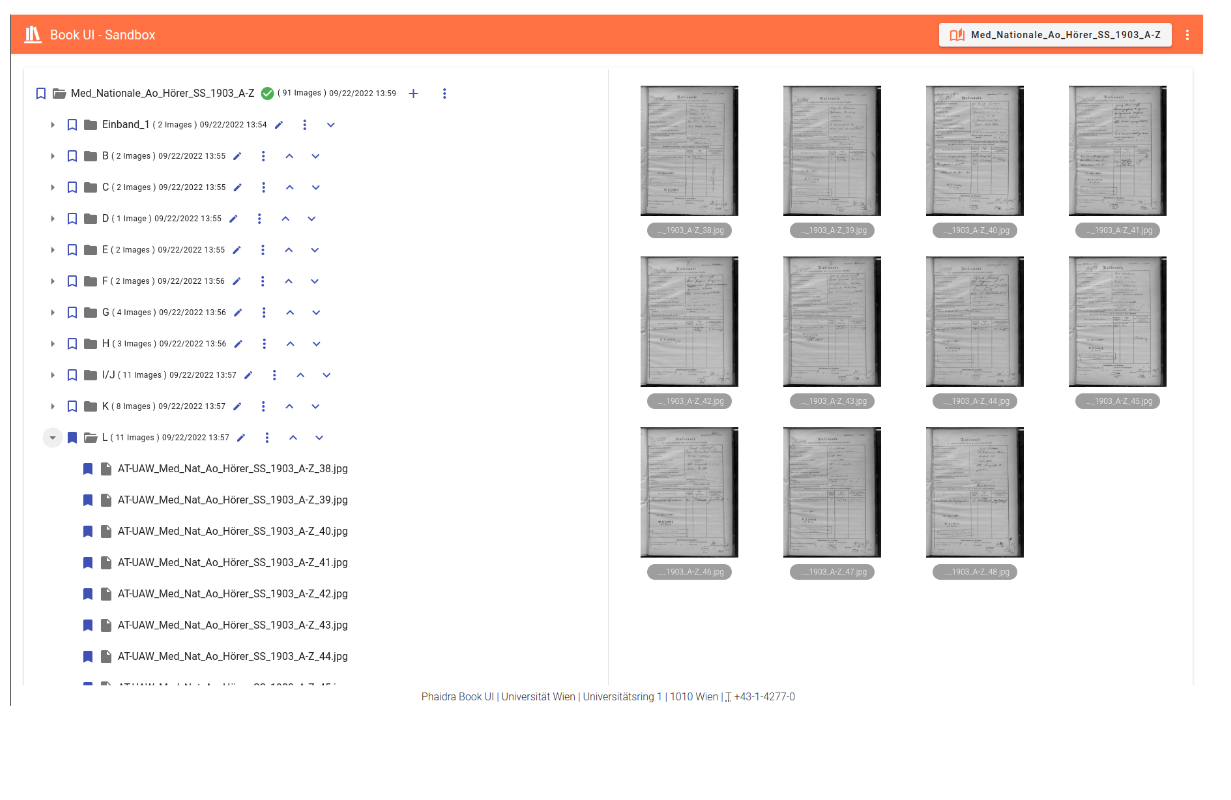Edit the Einband_1 folder name with pencil
The width and height of the screenshot is (1231, 800).
280,125
